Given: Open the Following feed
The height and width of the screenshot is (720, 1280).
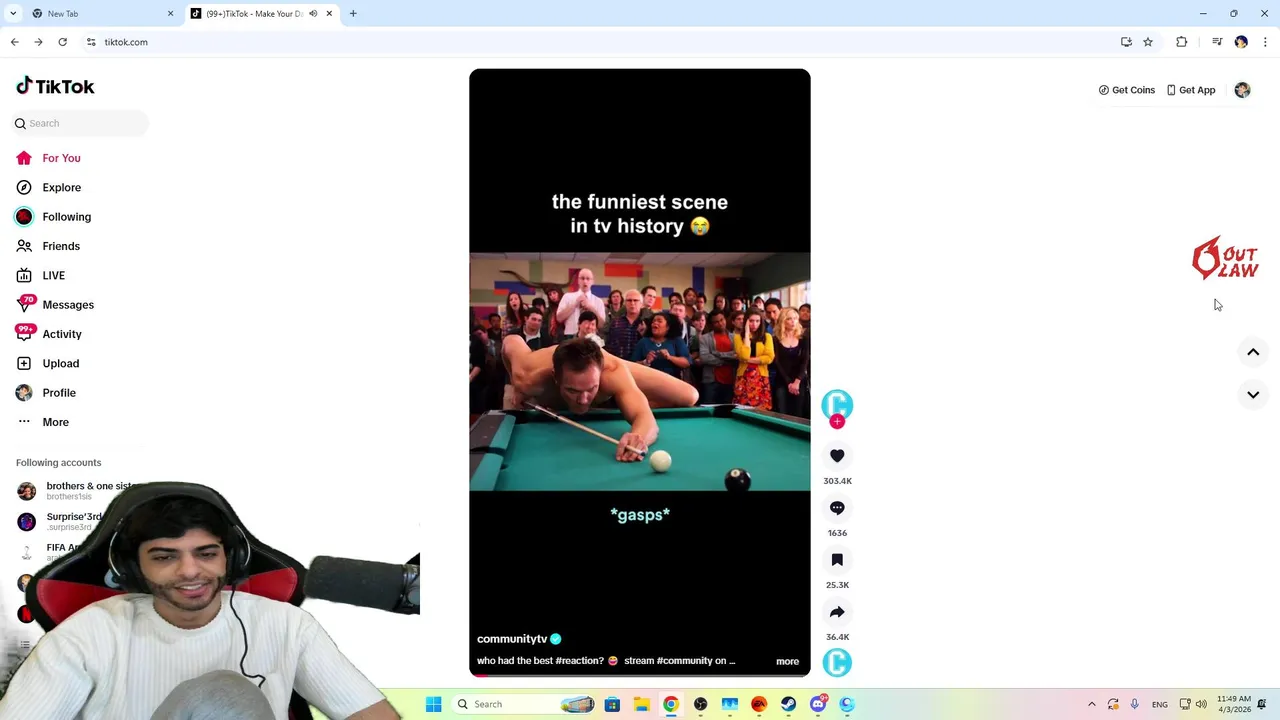Looking at the screenshot, I should (53, 217).
